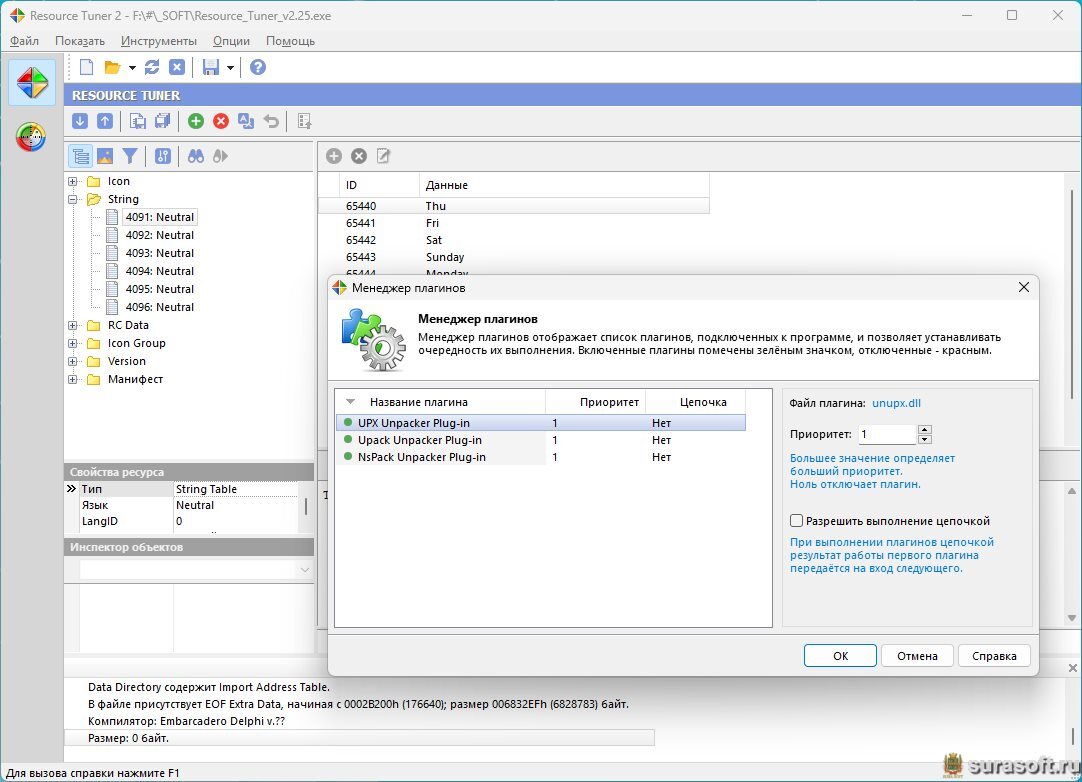Click the Приоритет value input field
This screenshot has height=782, width=1082.
(x=887, y=434)
